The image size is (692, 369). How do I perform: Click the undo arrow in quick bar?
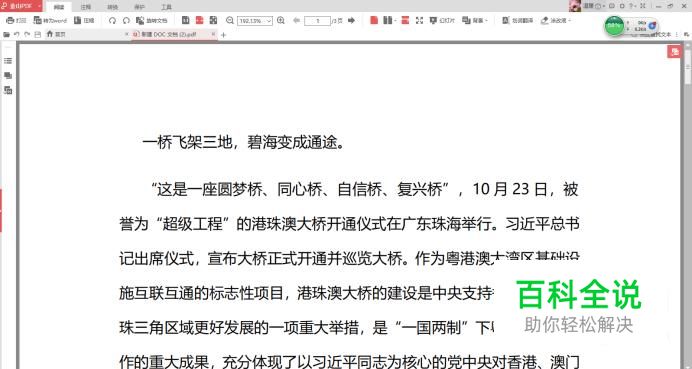[x=17, y=34]
